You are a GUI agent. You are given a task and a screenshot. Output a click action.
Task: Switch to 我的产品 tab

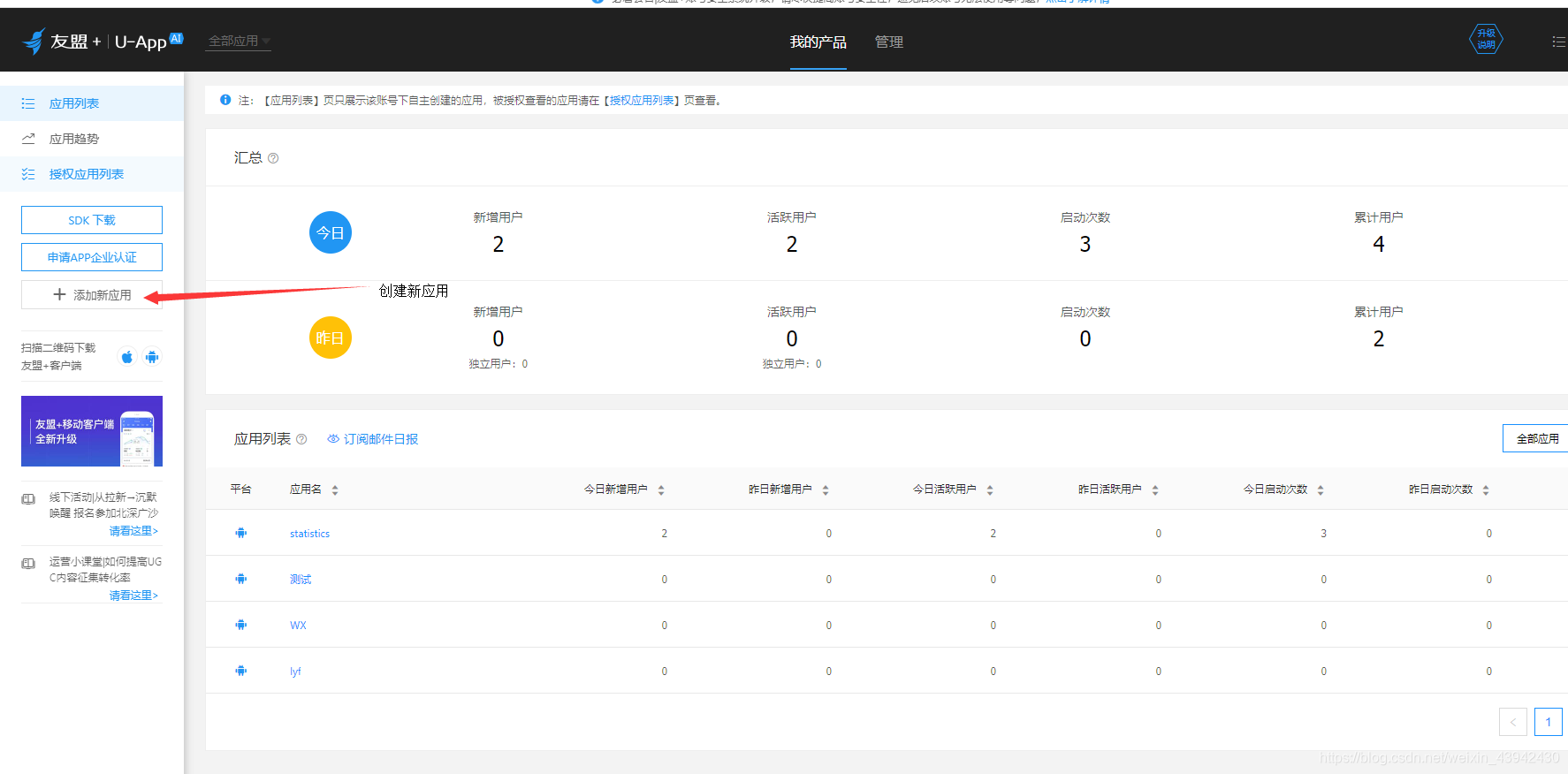pyautogui.click(x=818, y=42)
